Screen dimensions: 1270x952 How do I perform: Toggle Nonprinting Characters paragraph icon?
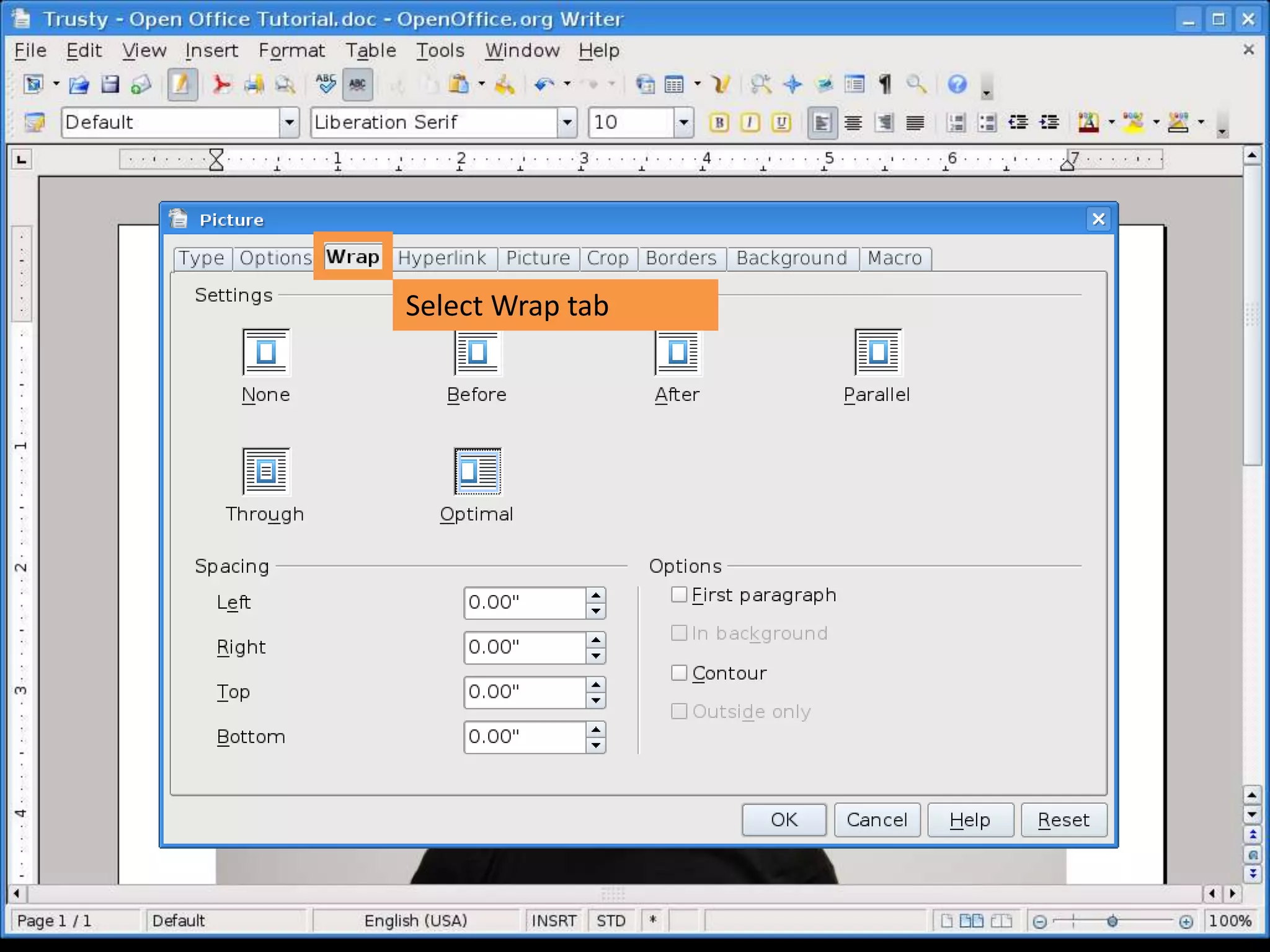point(886,84)
